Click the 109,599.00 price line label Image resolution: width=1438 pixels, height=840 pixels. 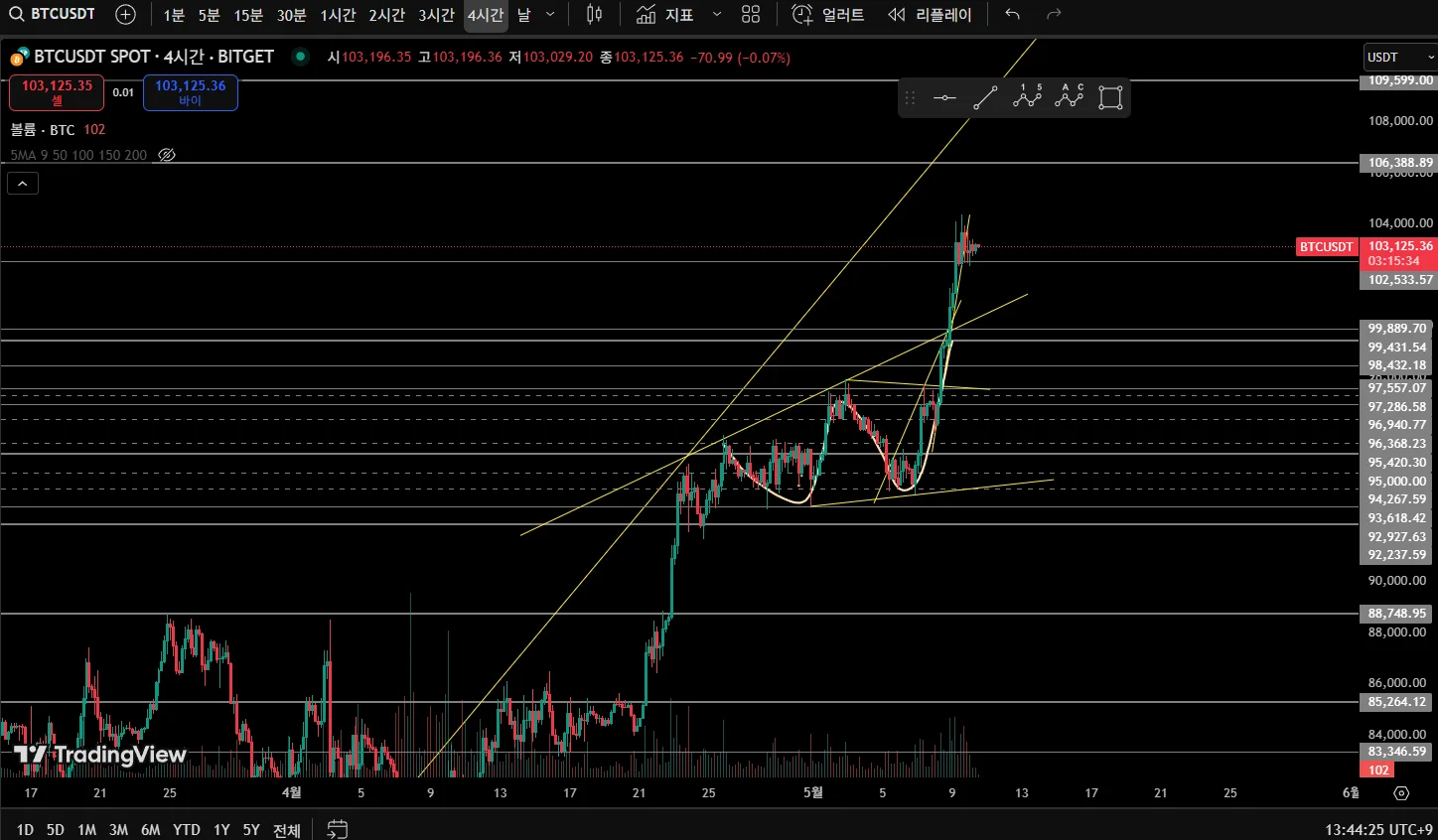1399,80
